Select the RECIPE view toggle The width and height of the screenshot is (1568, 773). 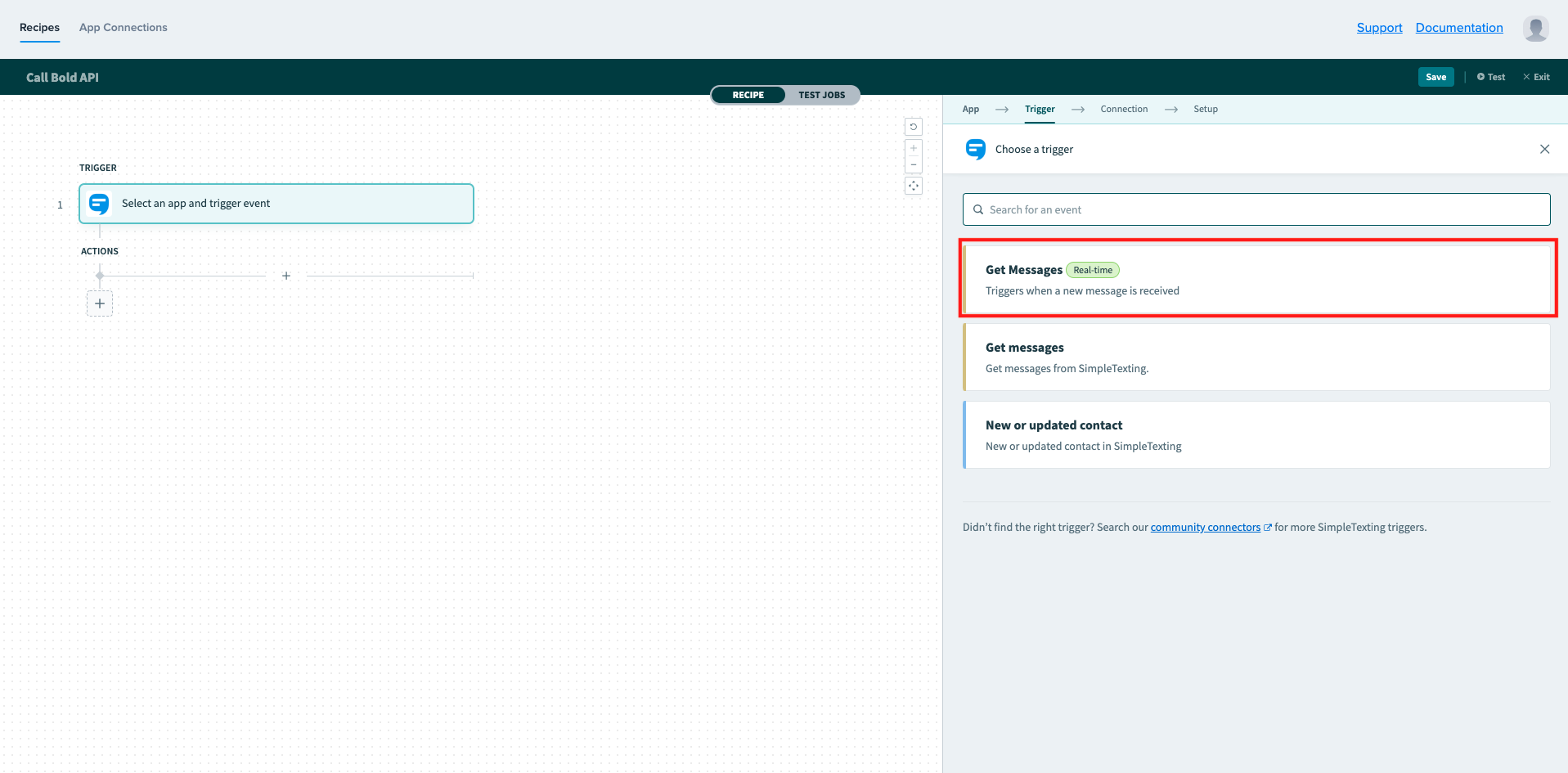coord(748,95)
